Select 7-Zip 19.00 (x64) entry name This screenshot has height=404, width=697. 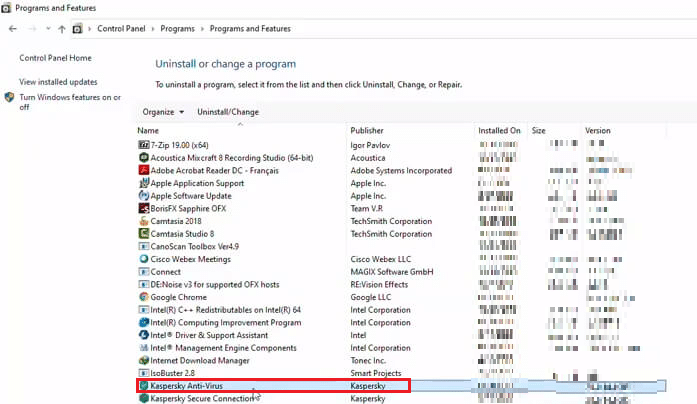tap(179, 145)
